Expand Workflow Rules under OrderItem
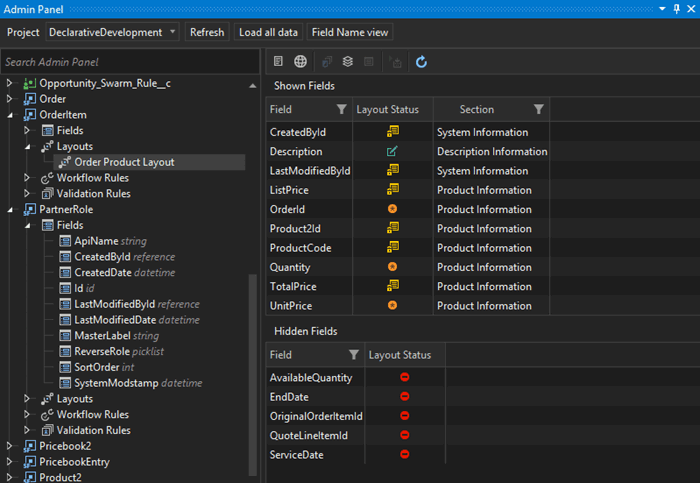Screen dimensions: 700x483 point(27,178)
